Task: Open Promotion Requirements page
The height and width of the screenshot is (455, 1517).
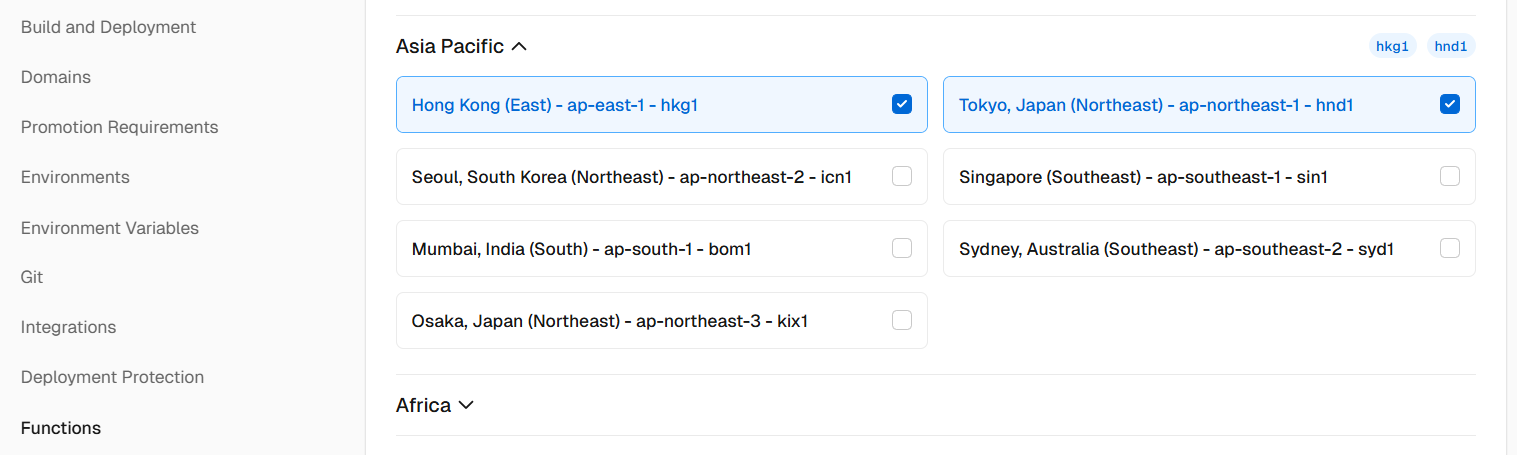Action: coord(119,127)
